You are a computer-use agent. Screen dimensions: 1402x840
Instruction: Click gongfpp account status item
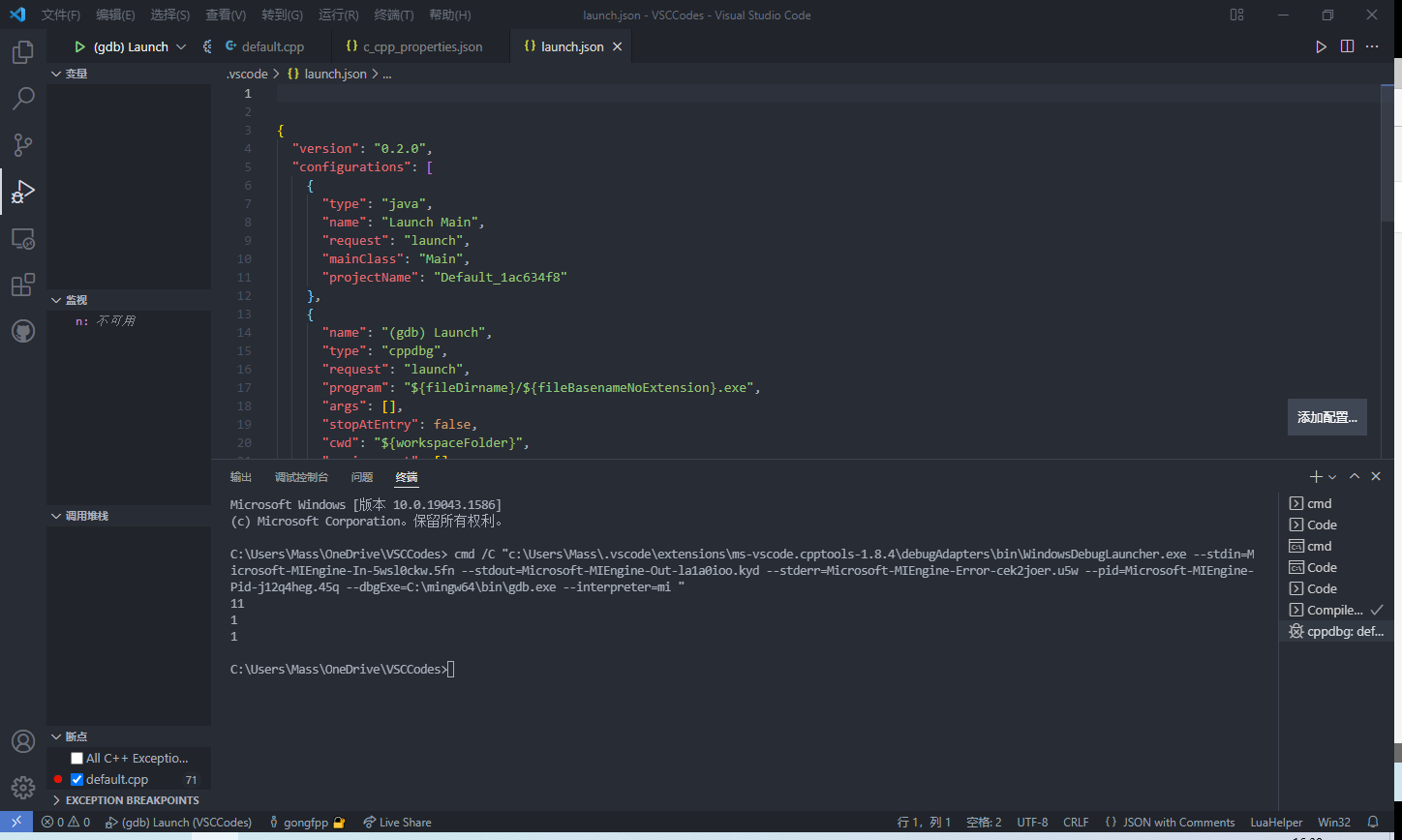click(x=307, y=822)
